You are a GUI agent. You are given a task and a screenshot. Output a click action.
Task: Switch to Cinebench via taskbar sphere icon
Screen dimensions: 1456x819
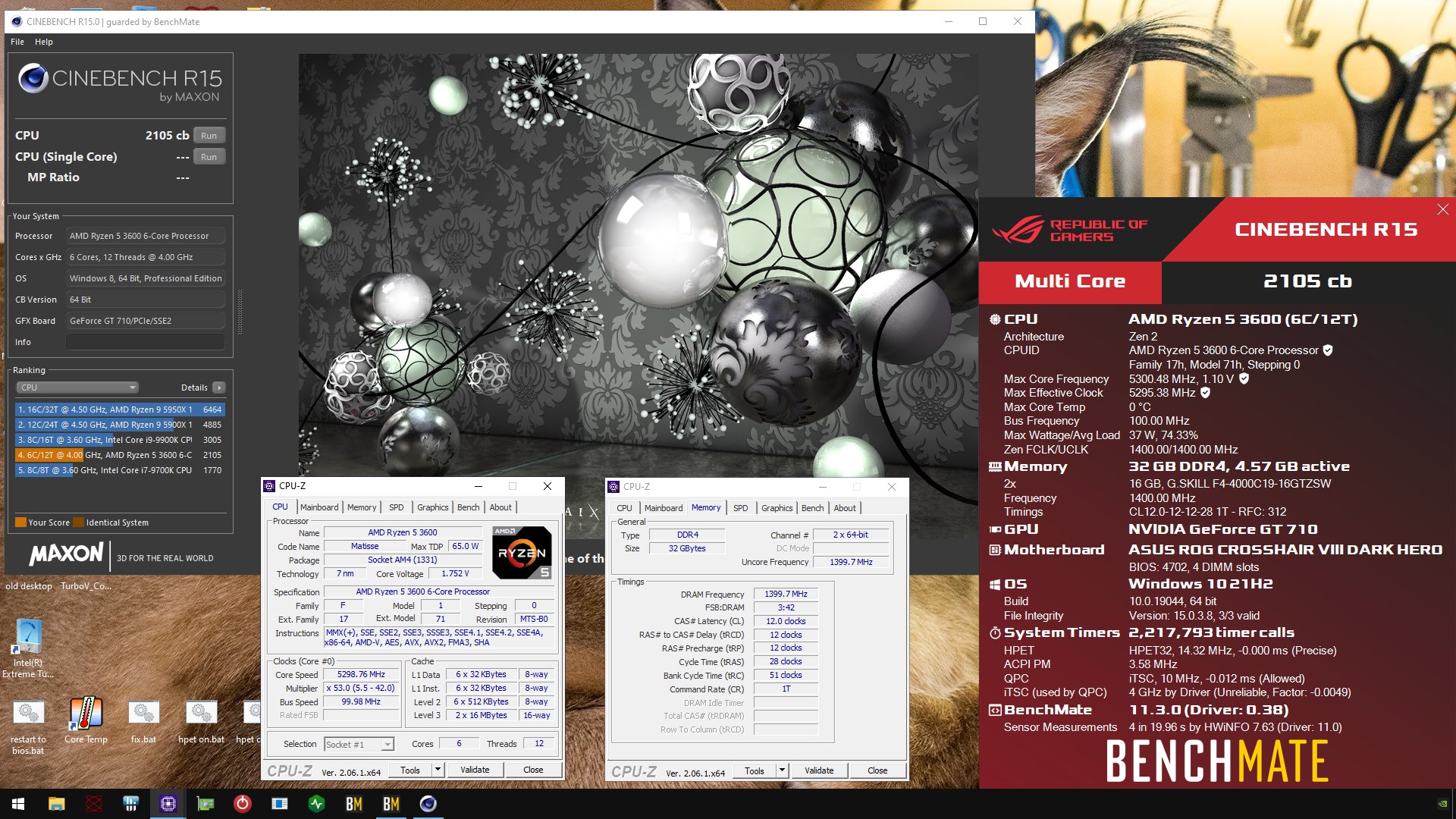click(x=428, y=804)
